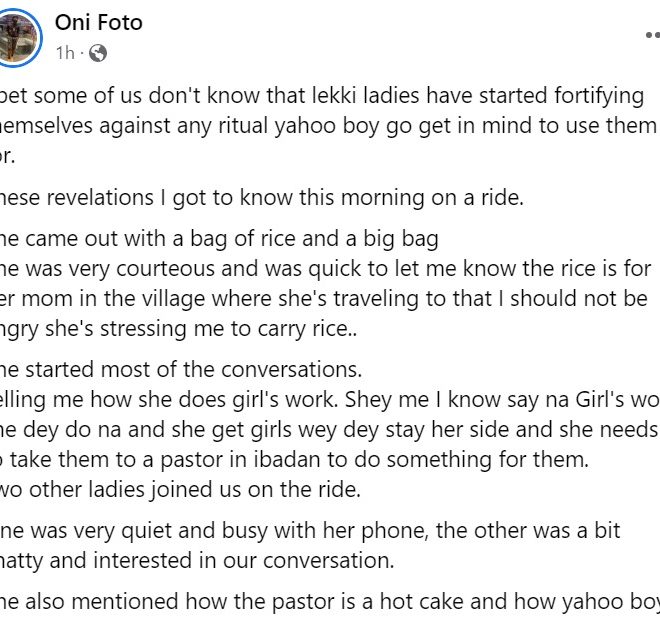Click the line "pastor is a hot cake"
Viewport: 660px width, 618px height.
tap(330, 601)
